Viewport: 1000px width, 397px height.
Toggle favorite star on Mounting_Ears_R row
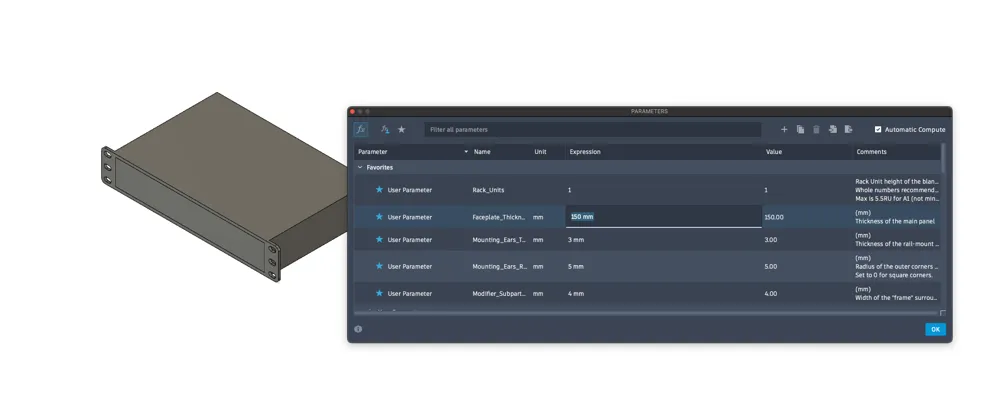(x=379, y=266)
